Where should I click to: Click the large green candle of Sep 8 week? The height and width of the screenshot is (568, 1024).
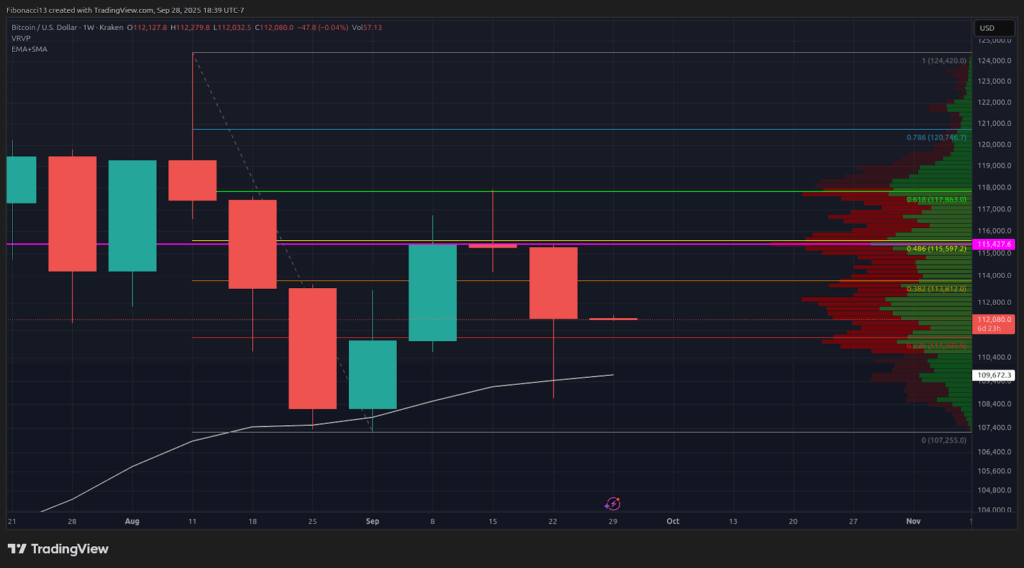click(432, 292)
